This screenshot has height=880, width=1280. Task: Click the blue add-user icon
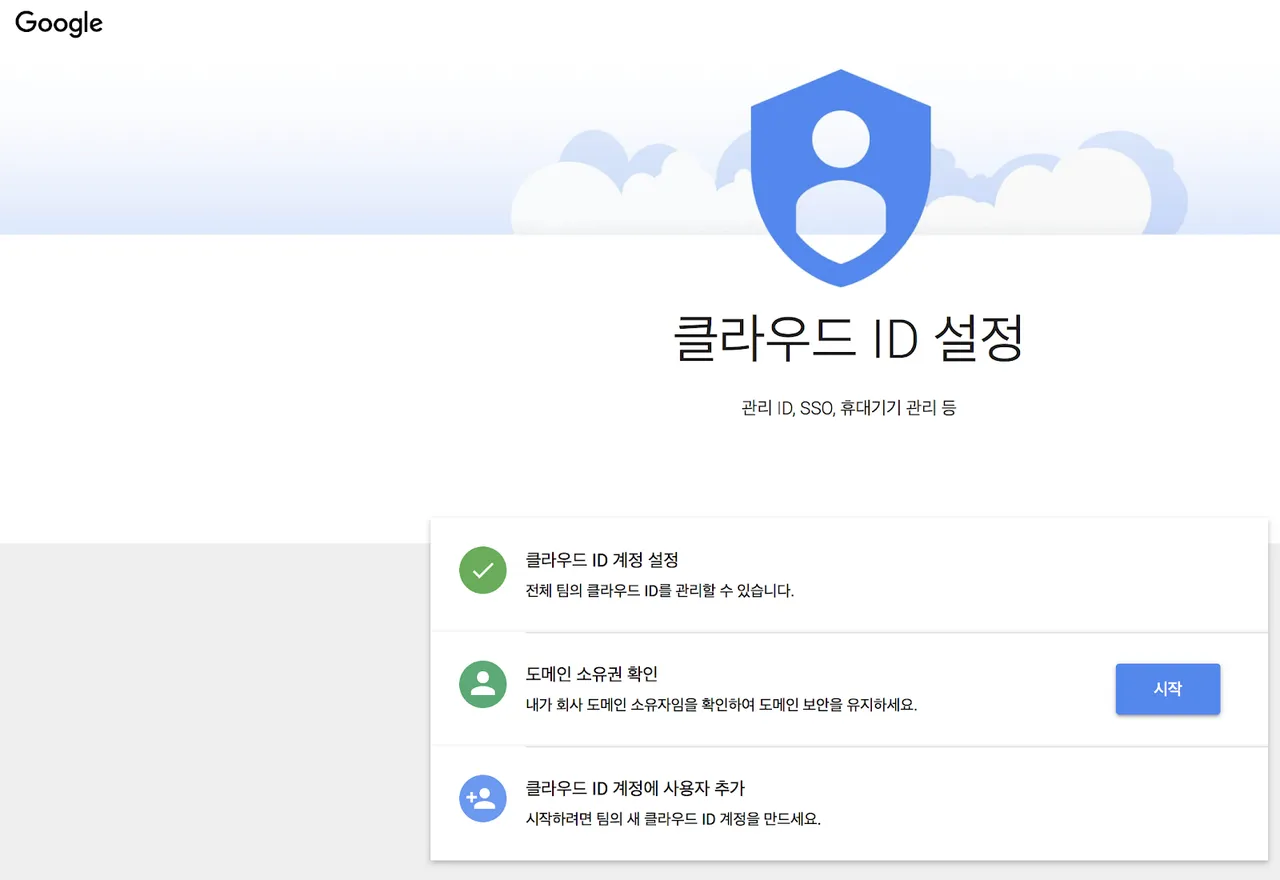(x=483, y=798)
